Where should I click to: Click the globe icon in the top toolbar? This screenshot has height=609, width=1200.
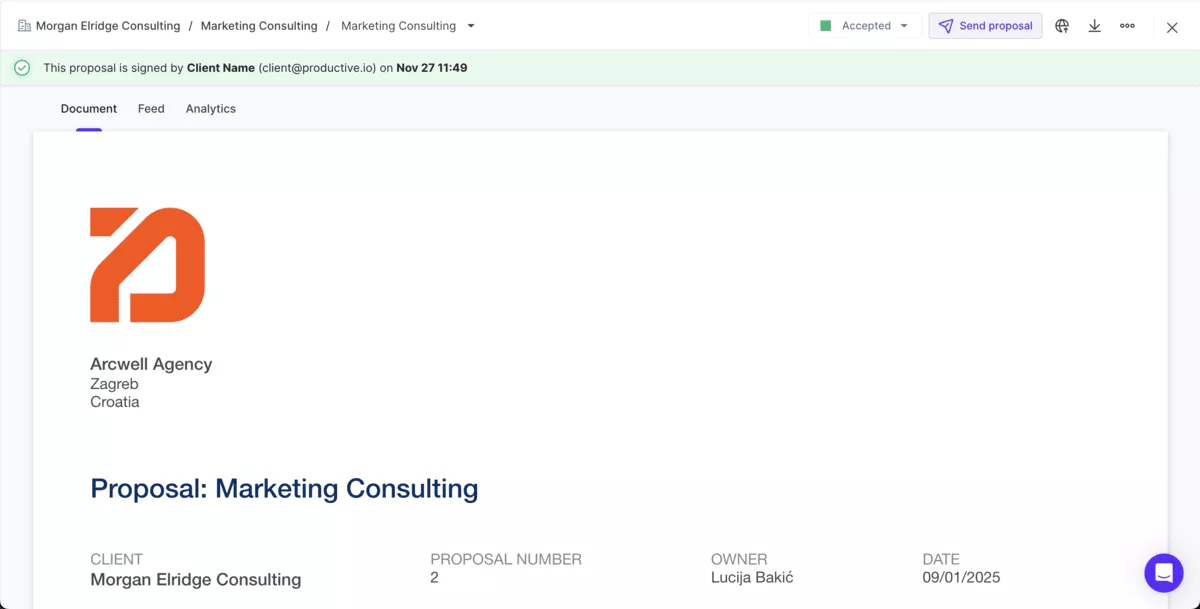(x=1062, y=26)
